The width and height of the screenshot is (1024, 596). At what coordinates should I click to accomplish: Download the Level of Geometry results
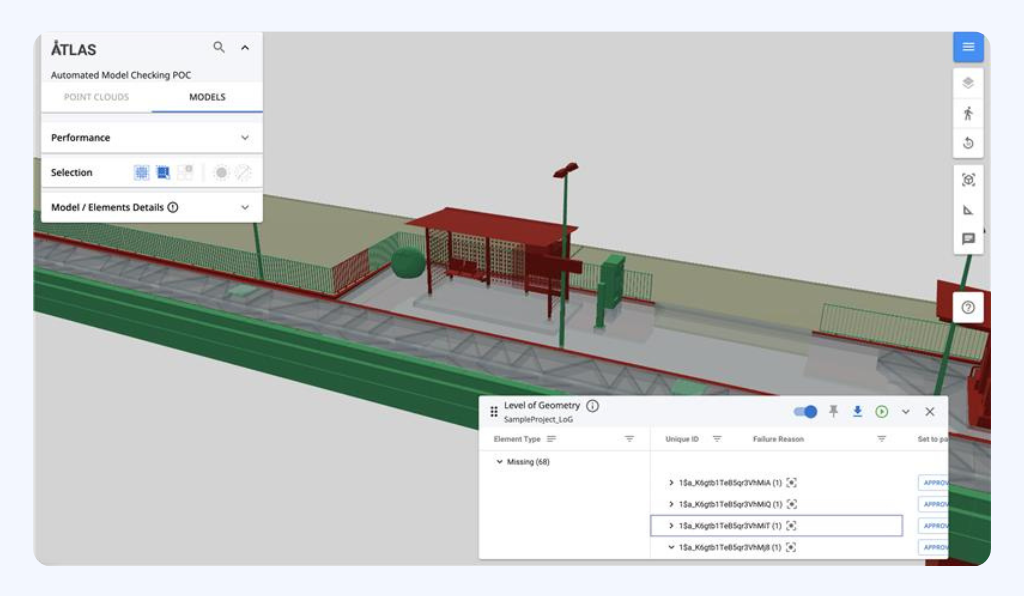point(857,412)
